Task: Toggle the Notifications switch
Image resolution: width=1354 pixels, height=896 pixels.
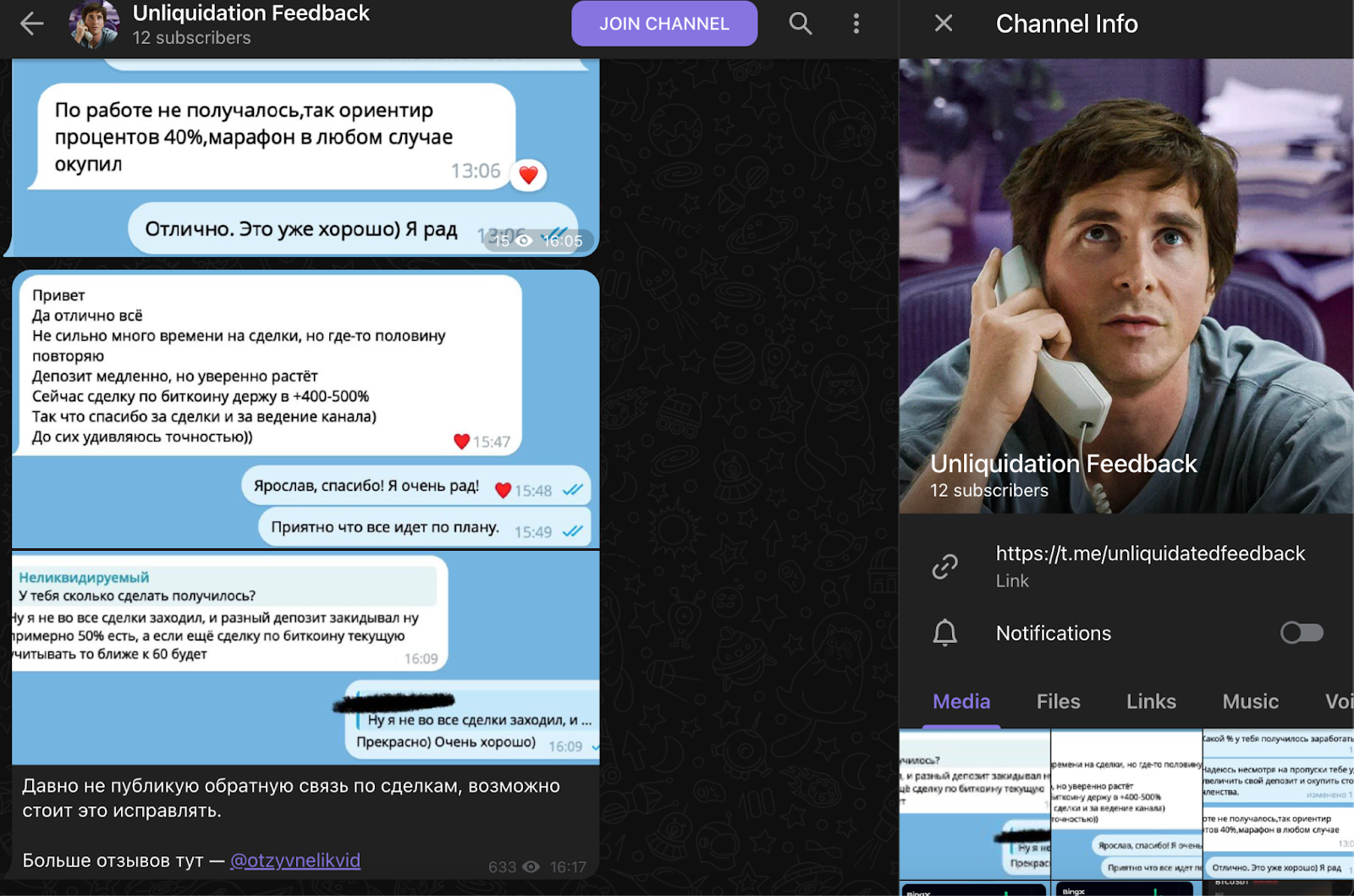Action: 1302,633
